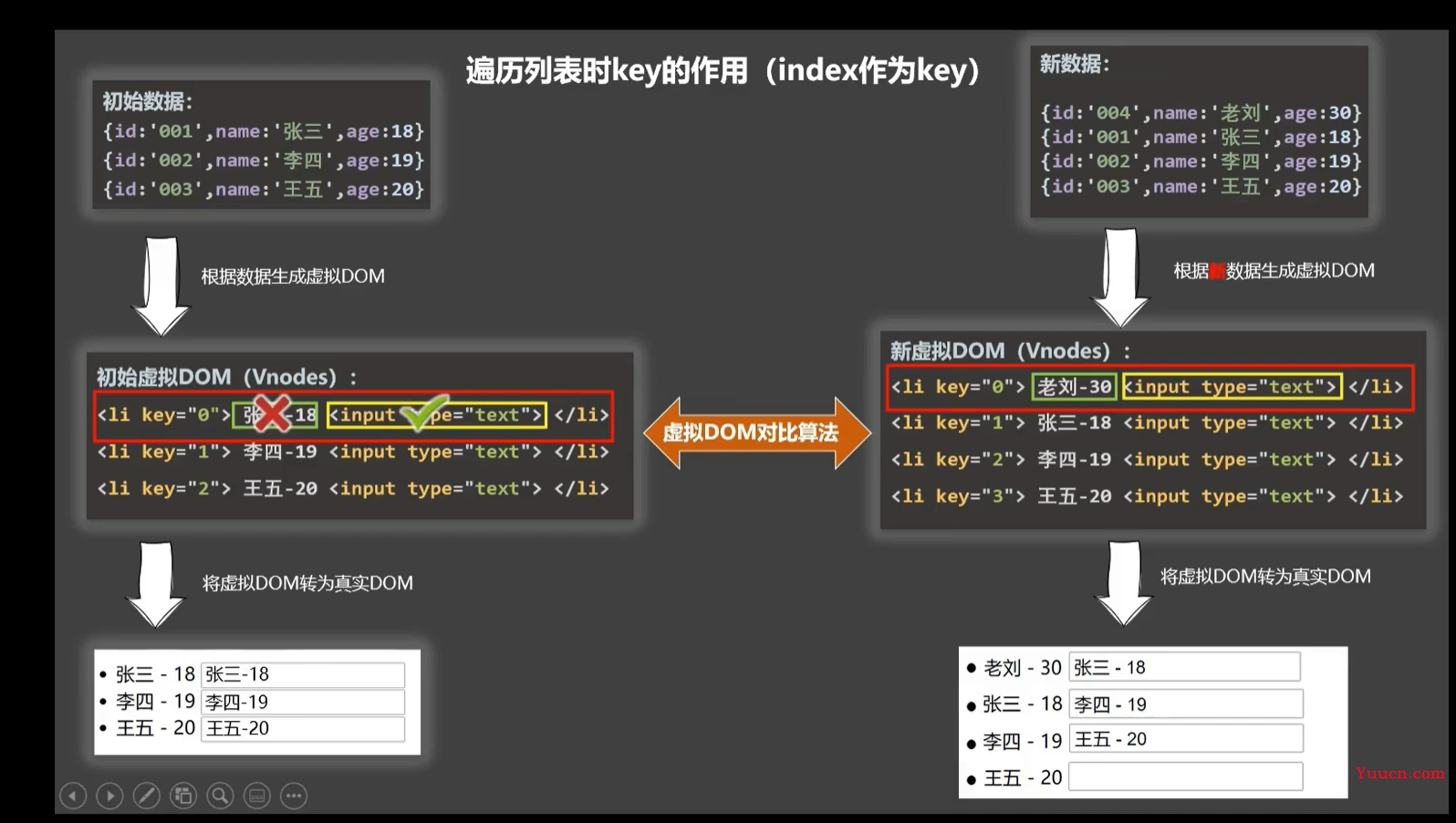Click the label 根据数据生成虚拟DOM
1456x823 pixels.
[293, 276]
